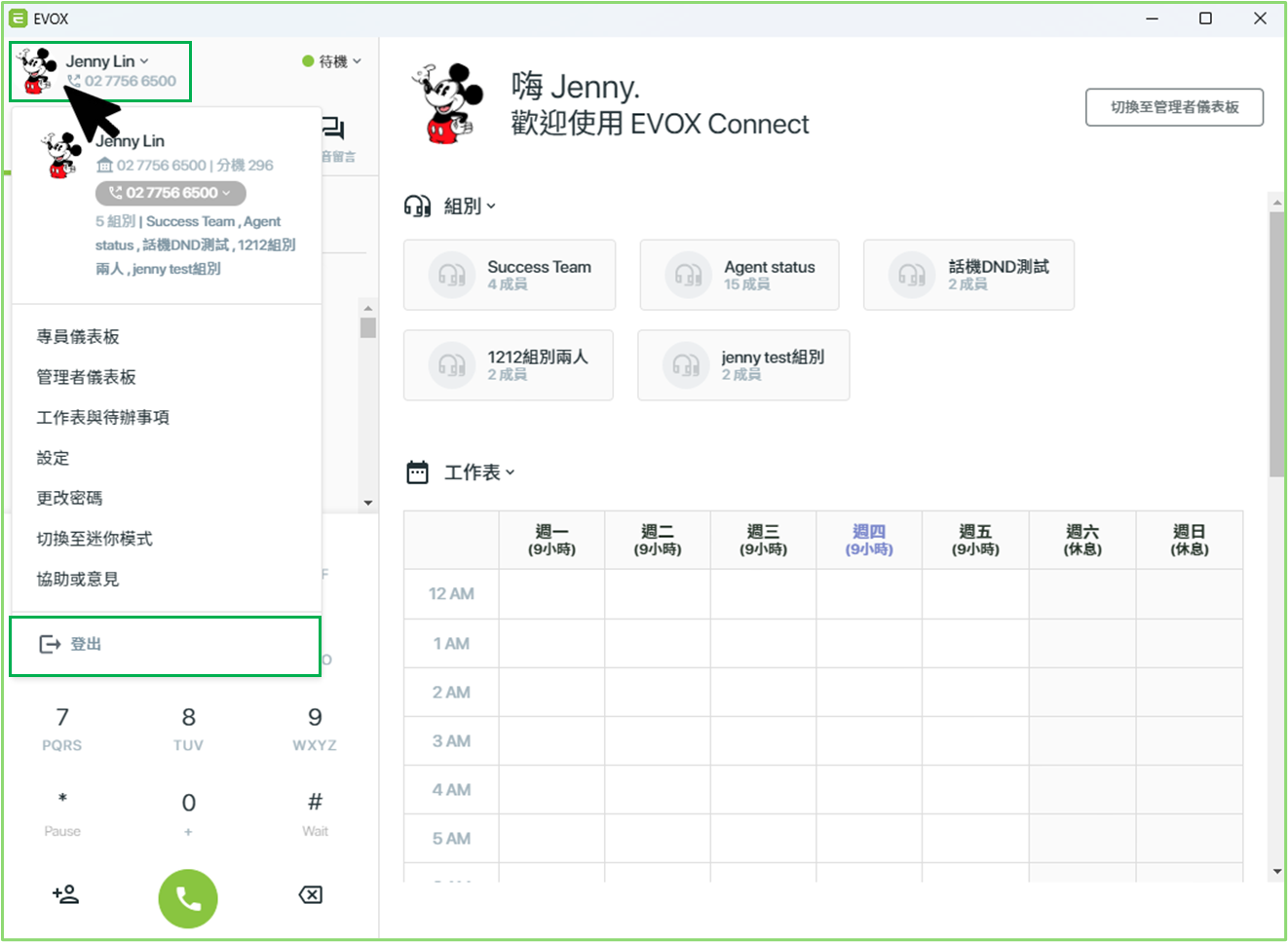This screenshot has width=1288, height=942.
Task: Expand the 02 7756 6500 number selector
Action: coord(170,193)
